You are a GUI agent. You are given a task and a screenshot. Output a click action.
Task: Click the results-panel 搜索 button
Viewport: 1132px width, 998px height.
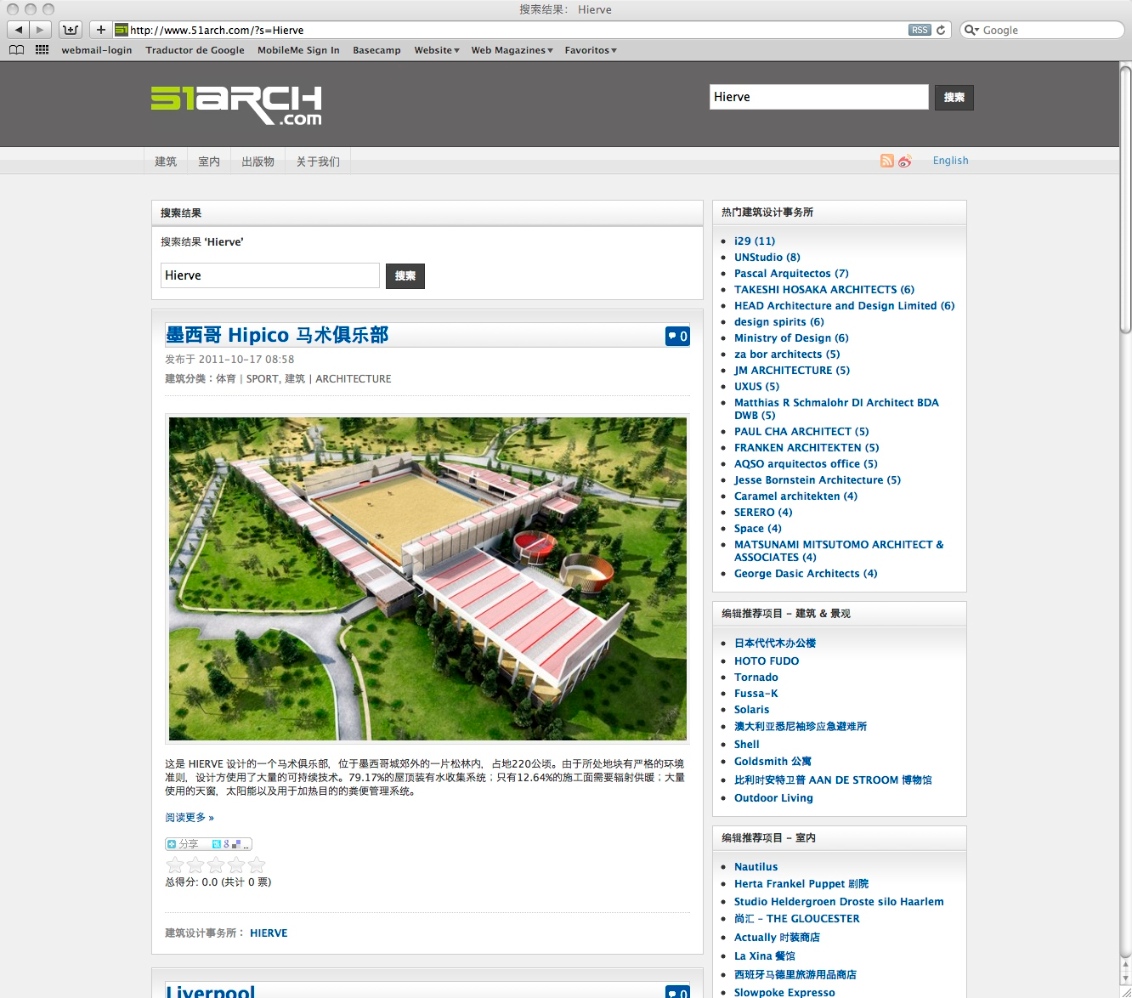click(405, 276)
